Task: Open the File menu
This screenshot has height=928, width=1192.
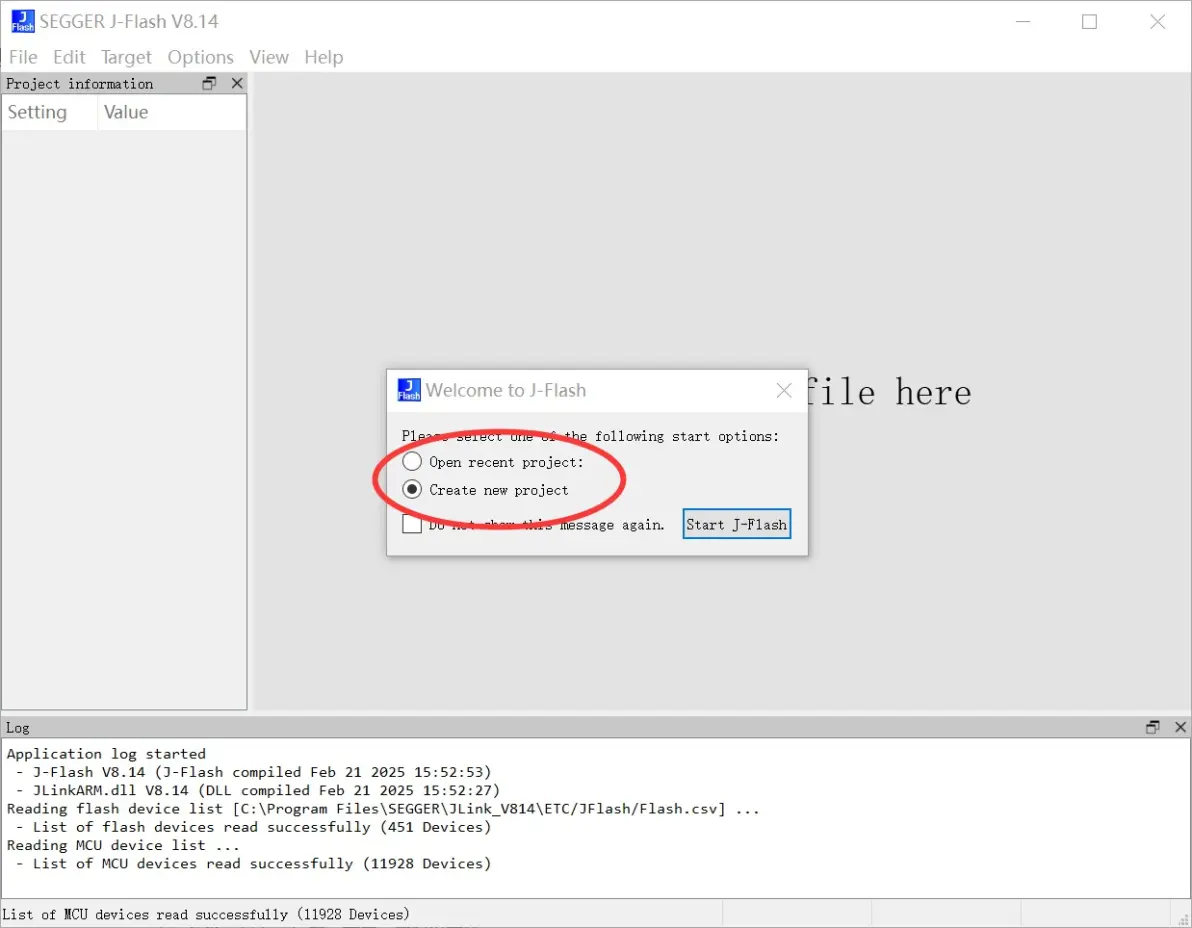Action: click(x=23, y=57)
